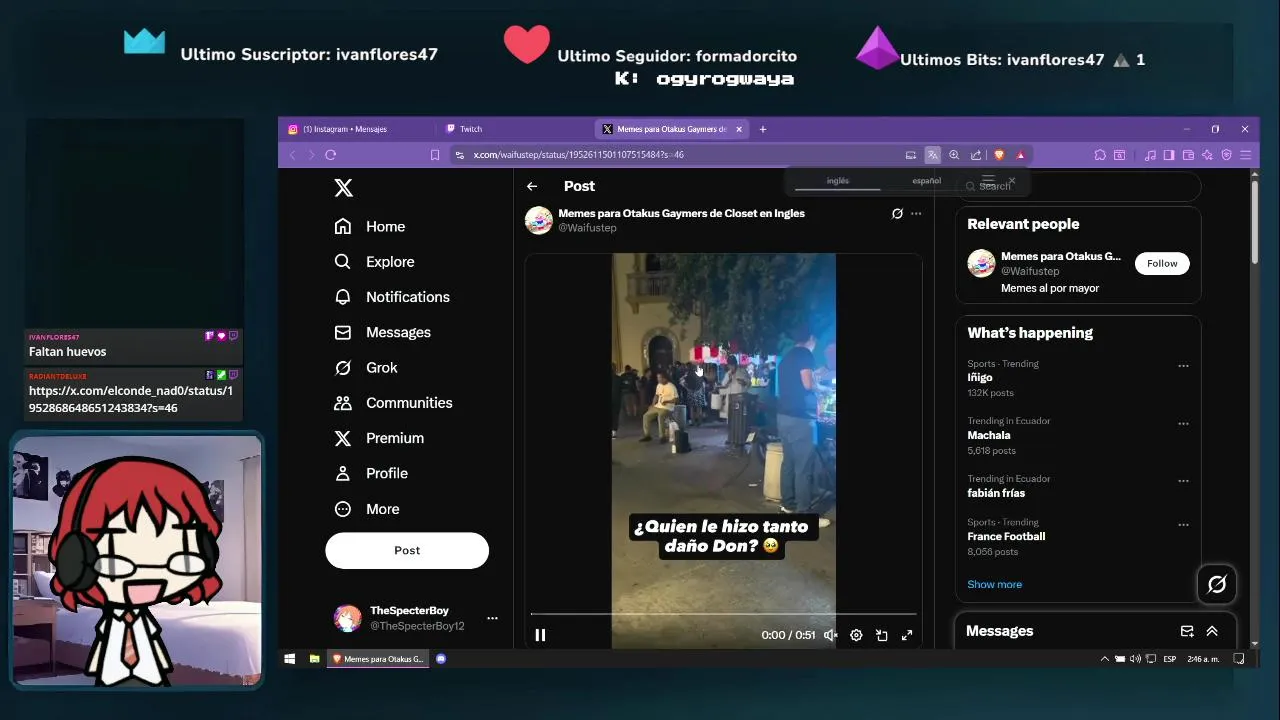Click the browser forward arrow
This screenshot has width=1280, height=720.
(311, 155)
